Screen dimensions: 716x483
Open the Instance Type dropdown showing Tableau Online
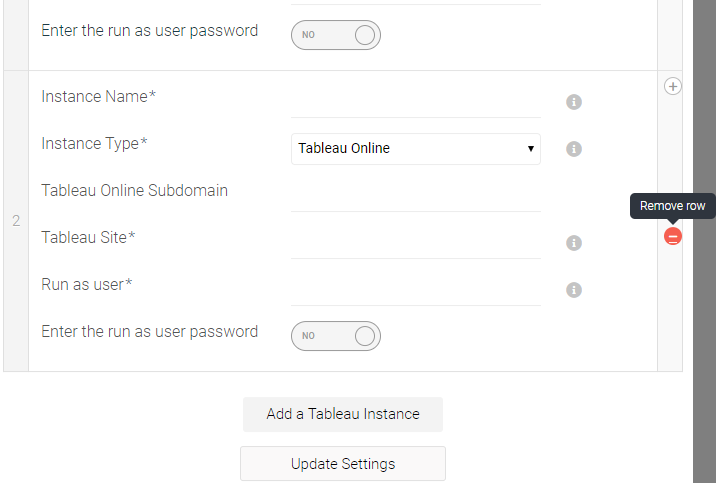(x=416, y=149)
